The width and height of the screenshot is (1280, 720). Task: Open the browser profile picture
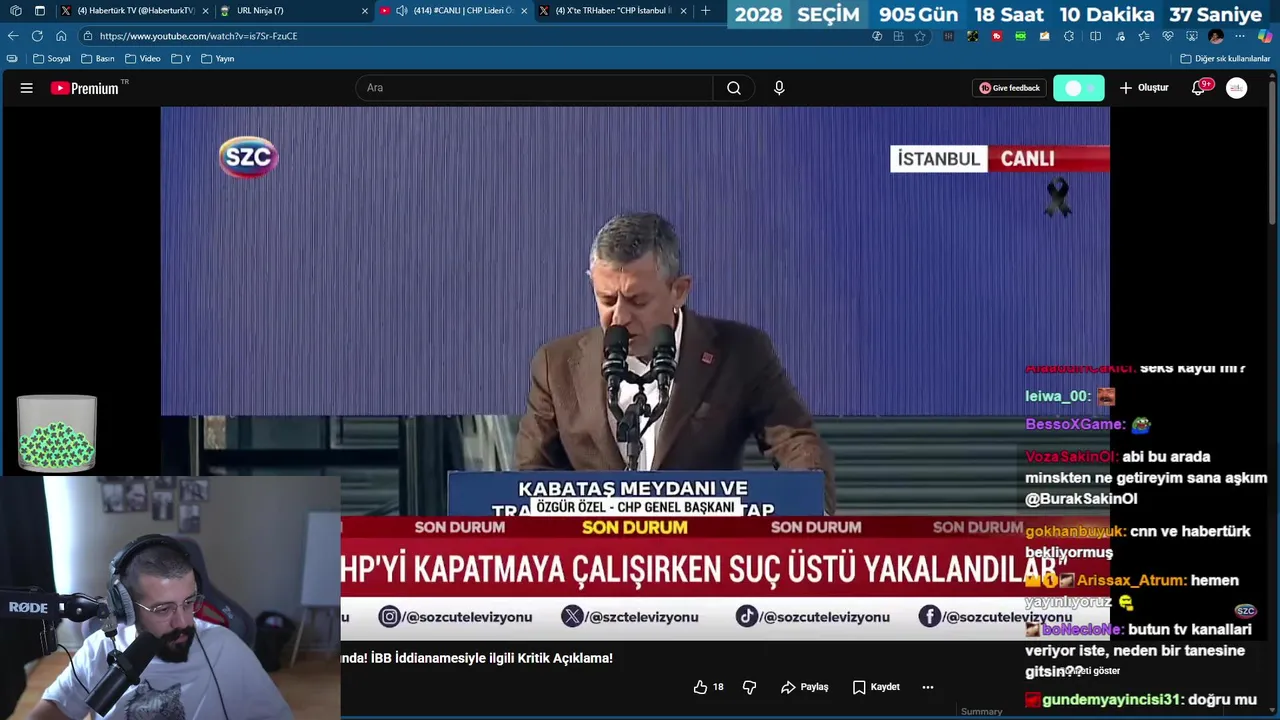1216,36
